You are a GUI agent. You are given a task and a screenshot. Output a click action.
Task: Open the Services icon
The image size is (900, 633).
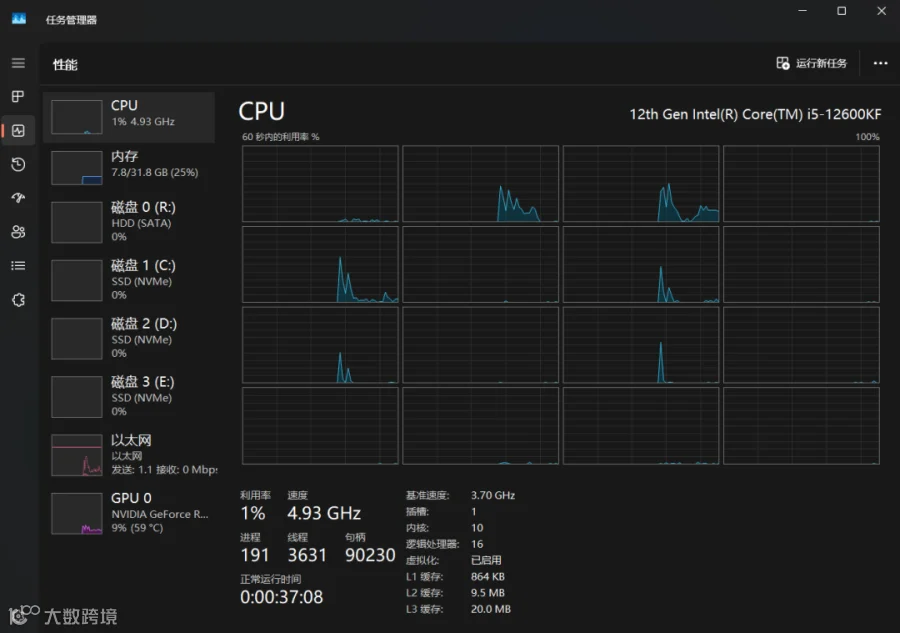tap(18, 300)
